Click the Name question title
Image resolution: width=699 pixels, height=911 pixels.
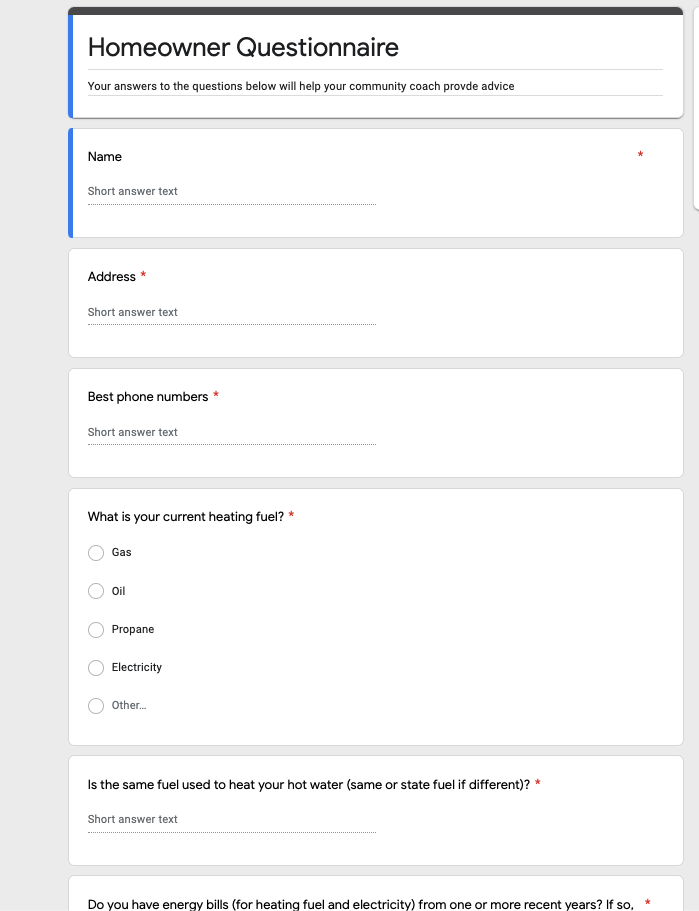[x=105, y=157]
